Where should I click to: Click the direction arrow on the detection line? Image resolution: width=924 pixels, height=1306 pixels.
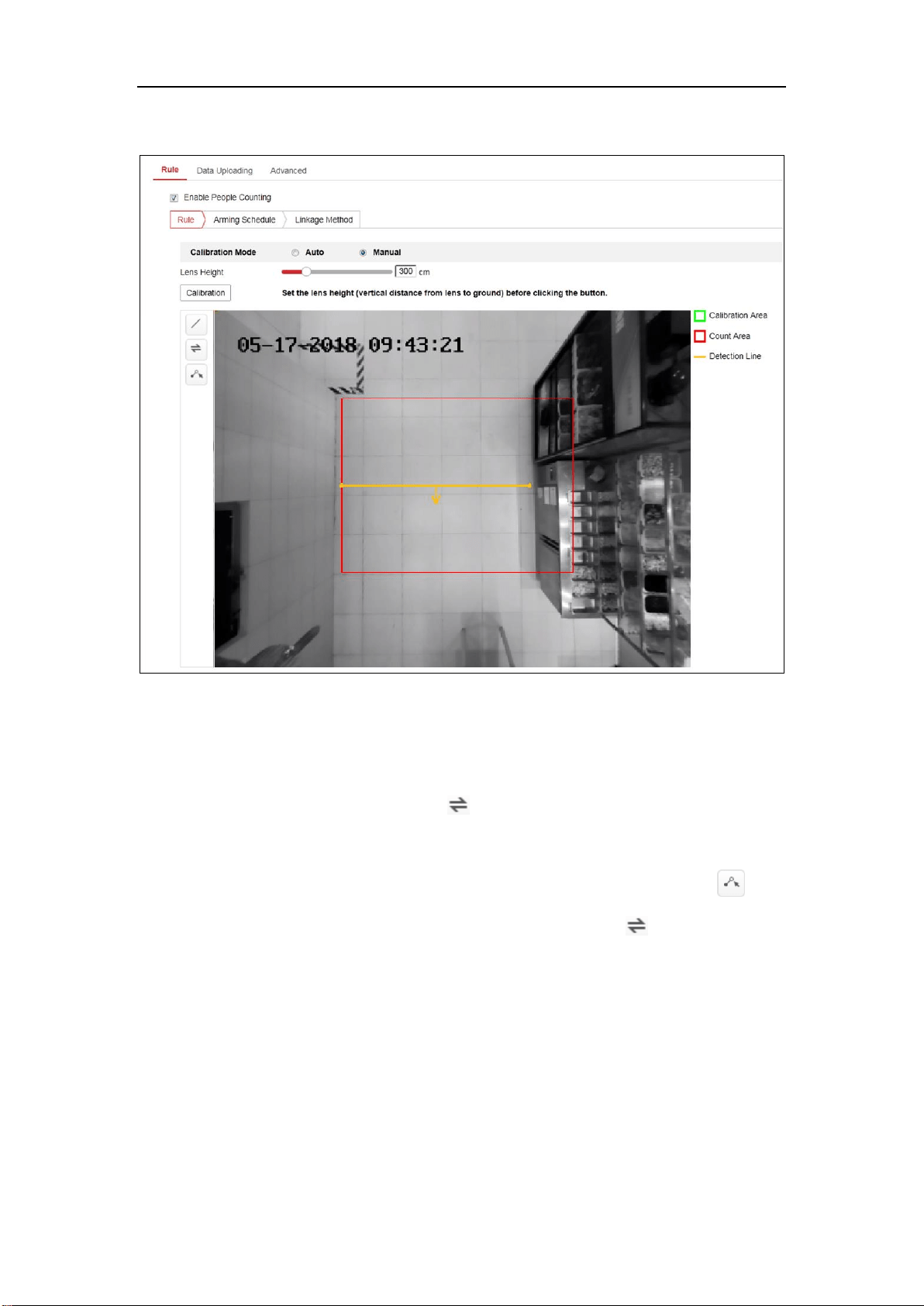click(x=436, y=495)
